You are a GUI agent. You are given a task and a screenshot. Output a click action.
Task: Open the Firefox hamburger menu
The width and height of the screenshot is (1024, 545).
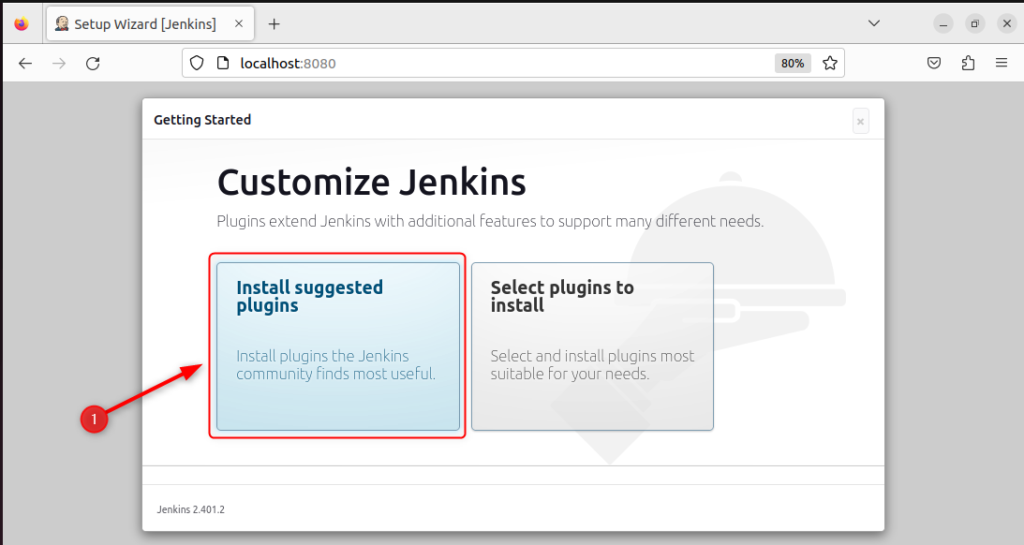[x=1001, y=63]
